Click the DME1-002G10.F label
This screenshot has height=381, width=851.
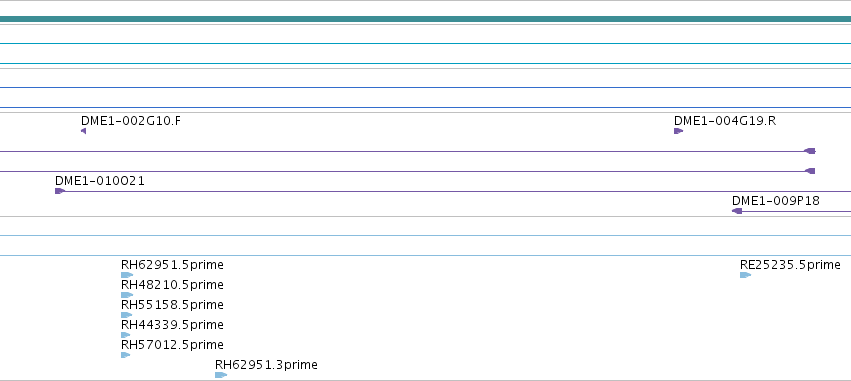[x=131, y=120]
